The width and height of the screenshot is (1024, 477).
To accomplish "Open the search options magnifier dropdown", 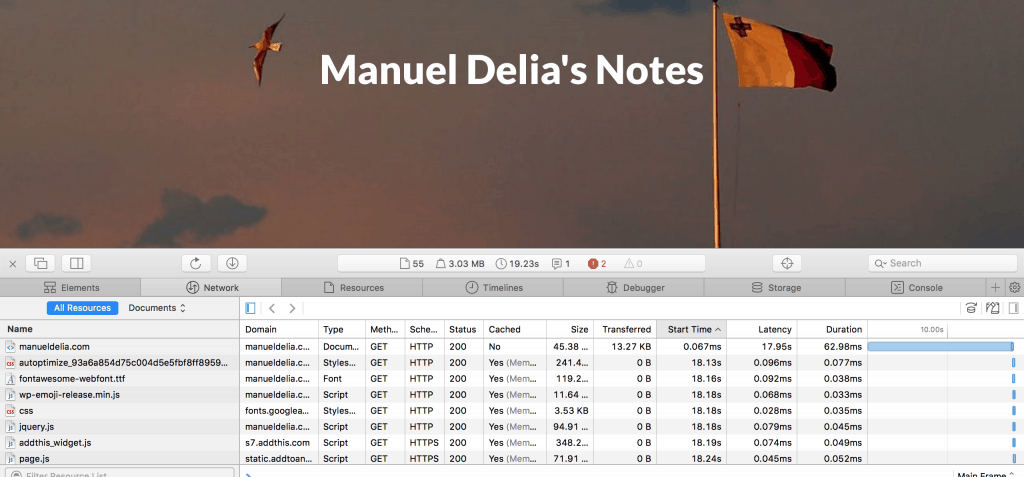I will coord(880,263).
